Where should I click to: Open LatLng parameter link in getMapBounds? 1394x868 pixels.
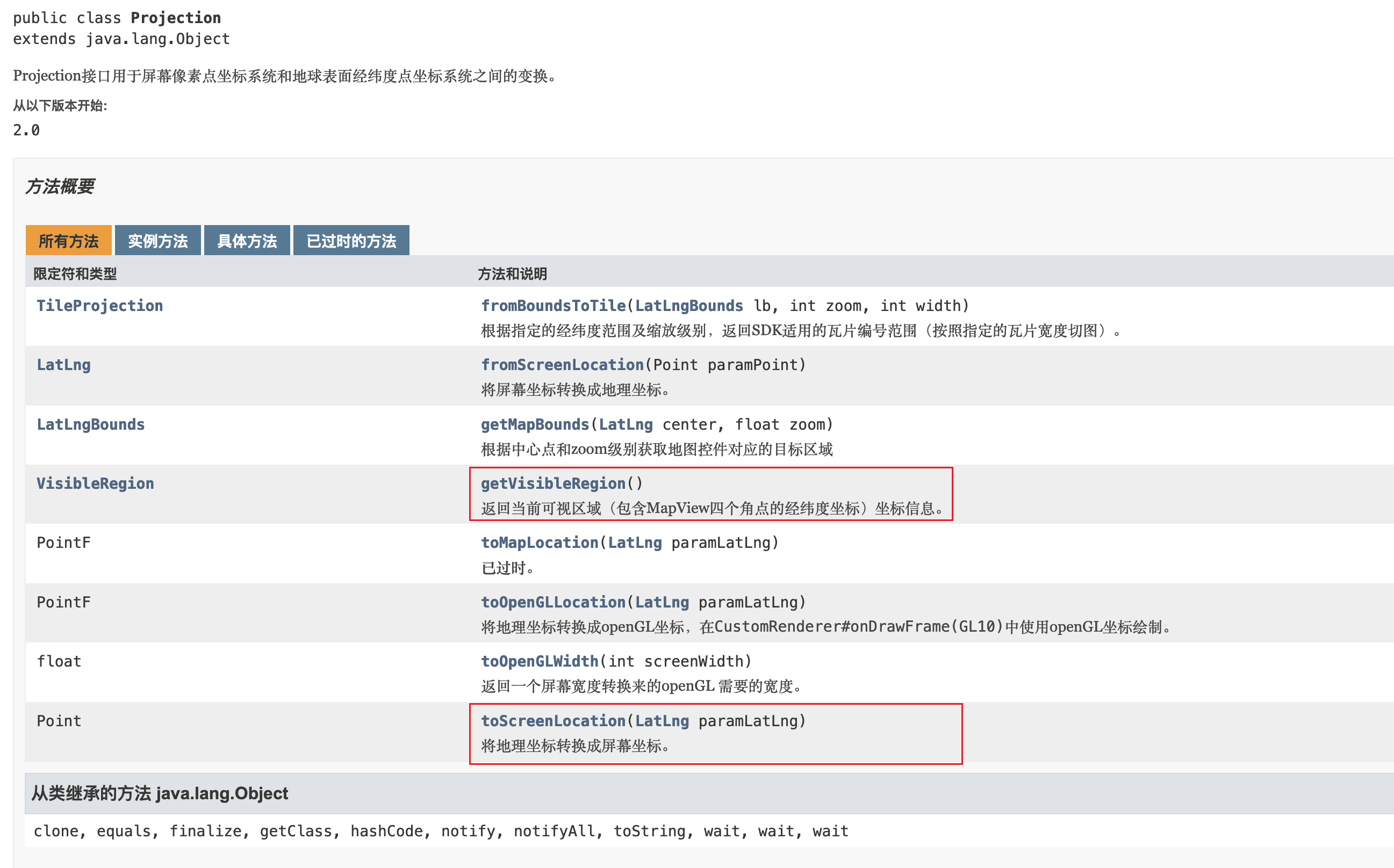pyautogui.click(x=625, y=424)
